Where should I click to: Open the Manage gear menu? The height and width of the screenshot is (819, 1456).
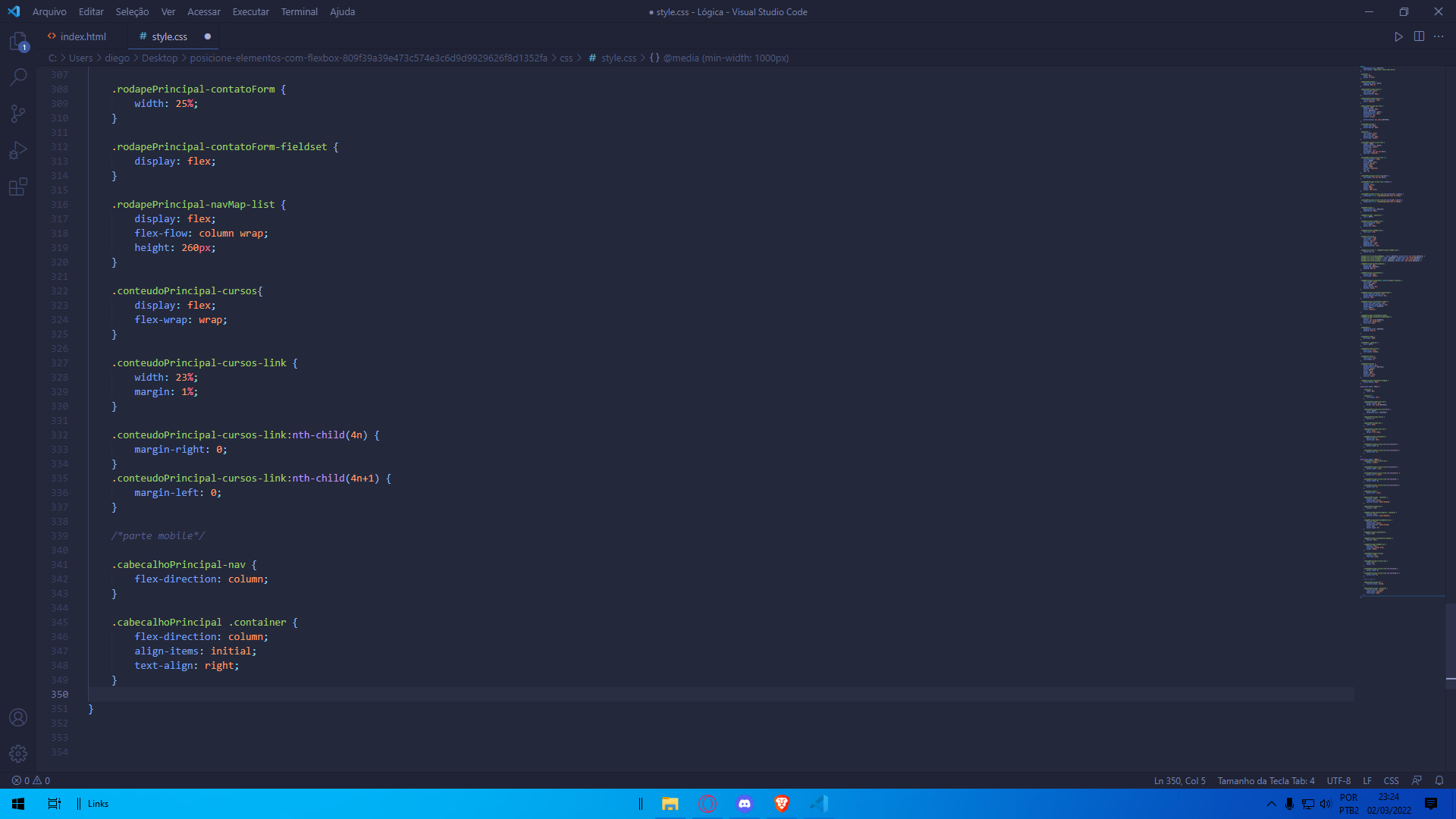(x=18, y=754)
